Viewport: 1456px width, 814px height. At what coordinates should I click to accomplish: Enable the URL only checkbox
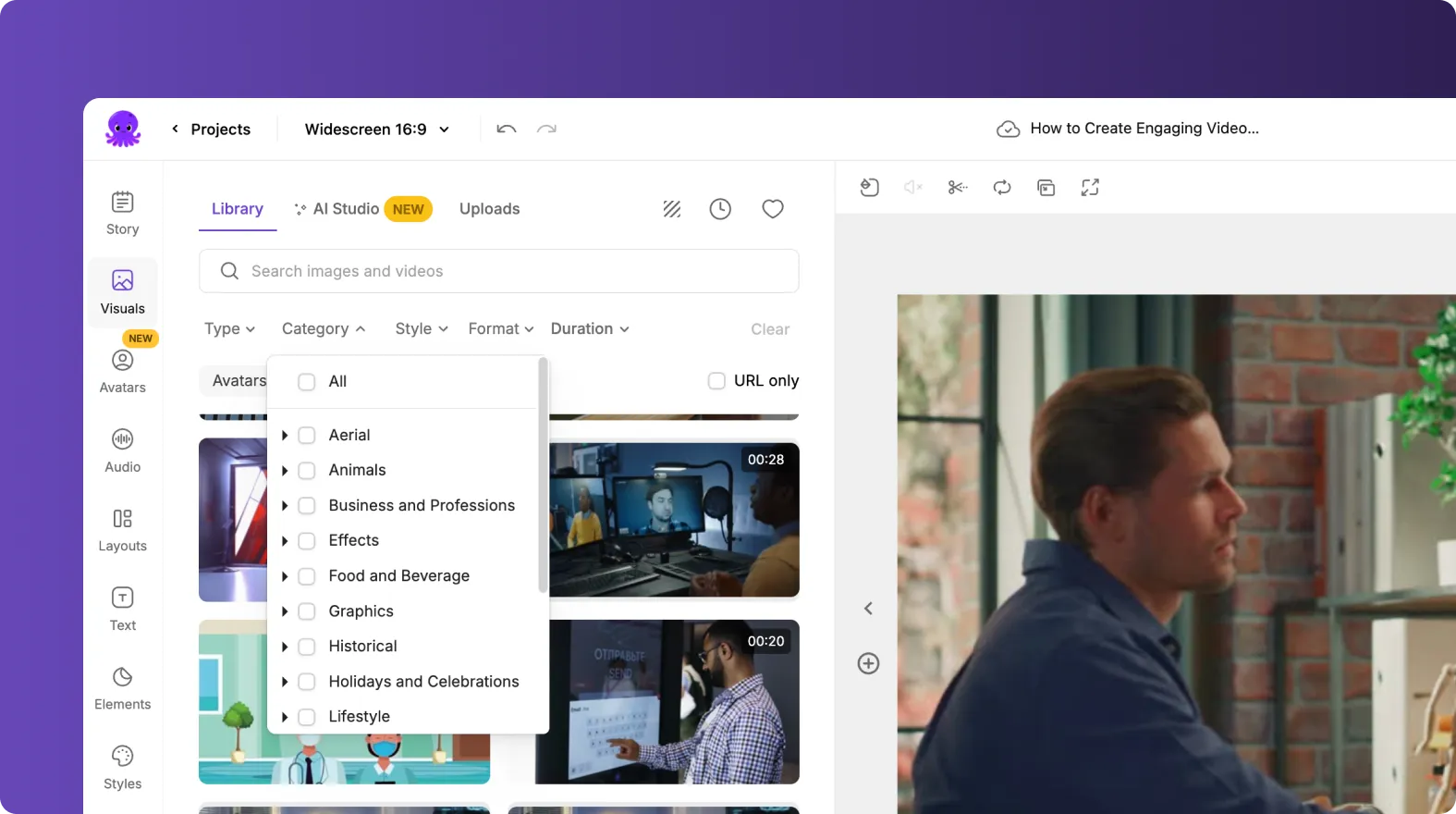pos(716,381)
